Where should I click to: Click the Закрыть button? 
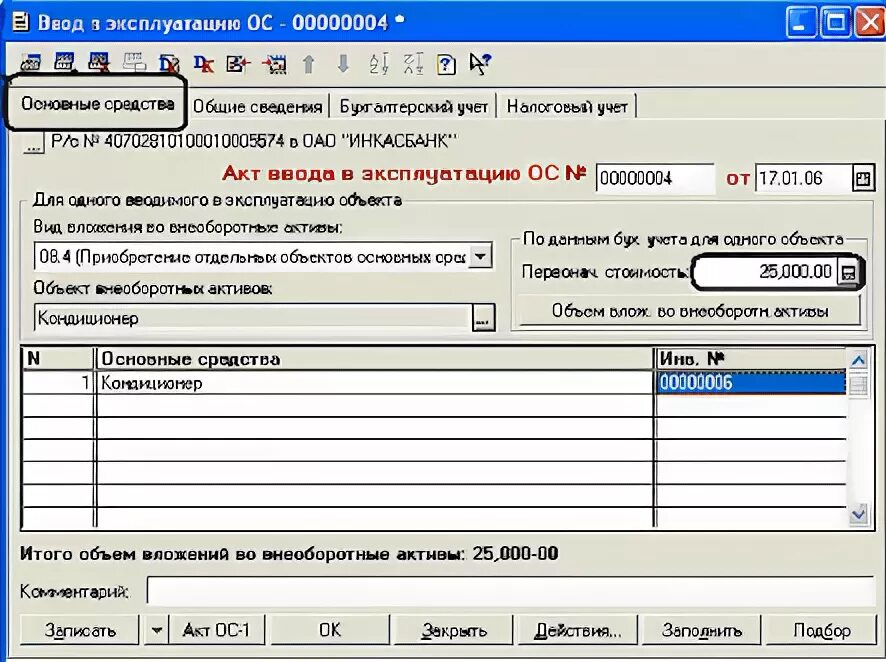click(x=454, y=630)
